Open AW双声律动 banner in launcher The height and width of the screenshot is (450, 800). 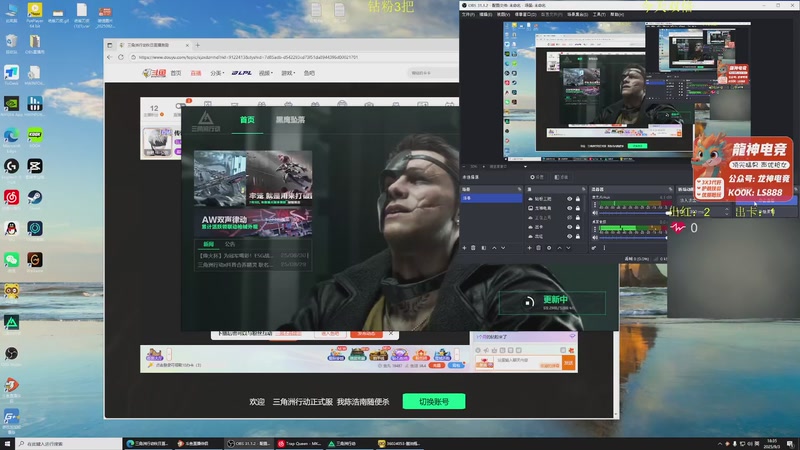pos(253,222)
